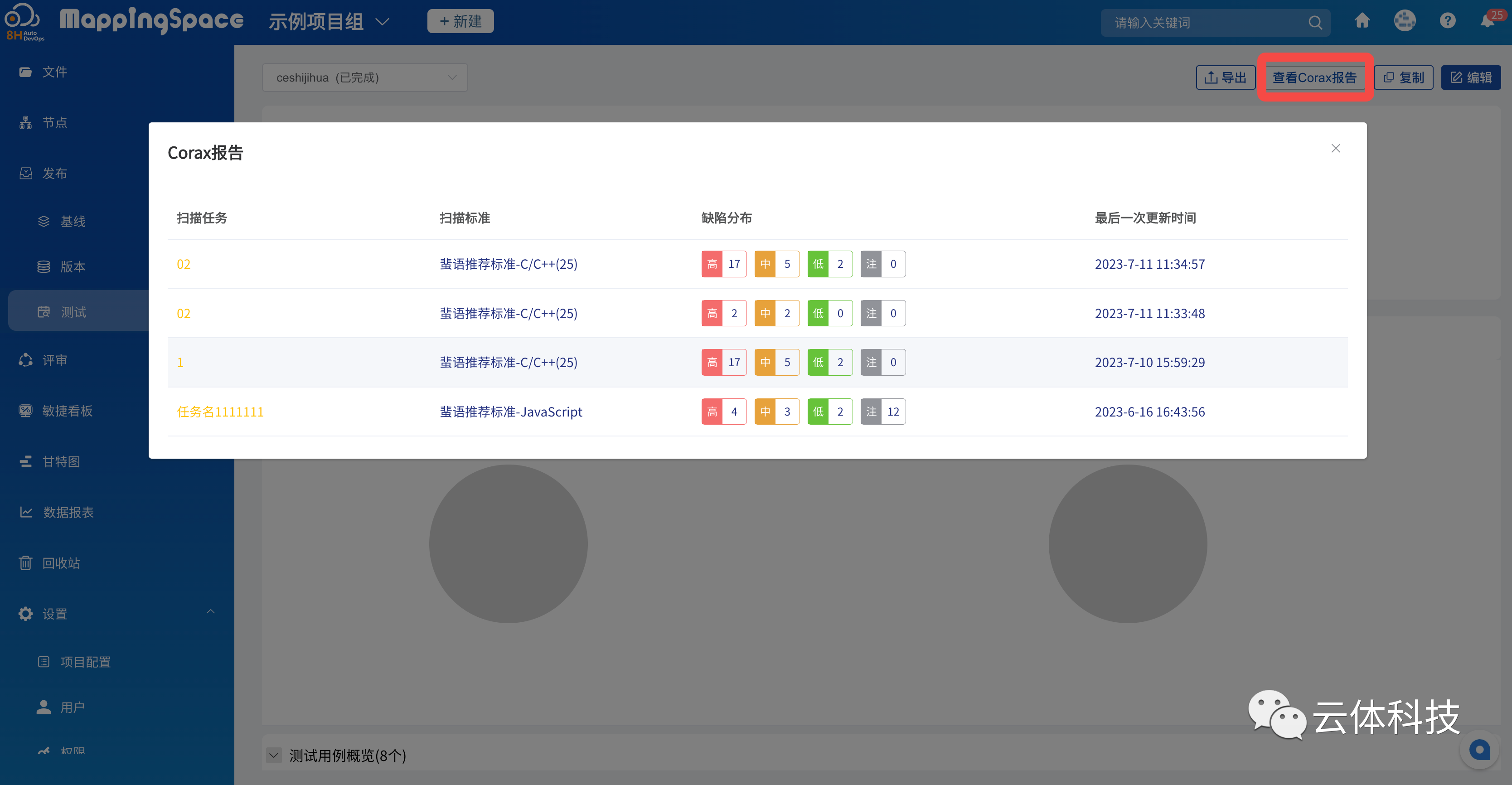Collapse the 设置 section chevron

pos(211,612)
